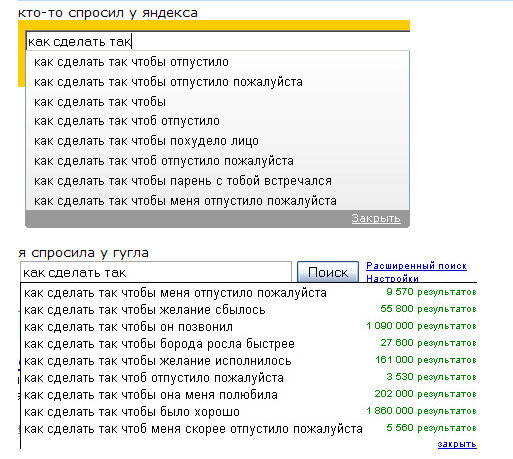Pick suggestion 'чтобы борода росла быстрее'
Screen dimensions: 513x459
(x=249, y=344)
